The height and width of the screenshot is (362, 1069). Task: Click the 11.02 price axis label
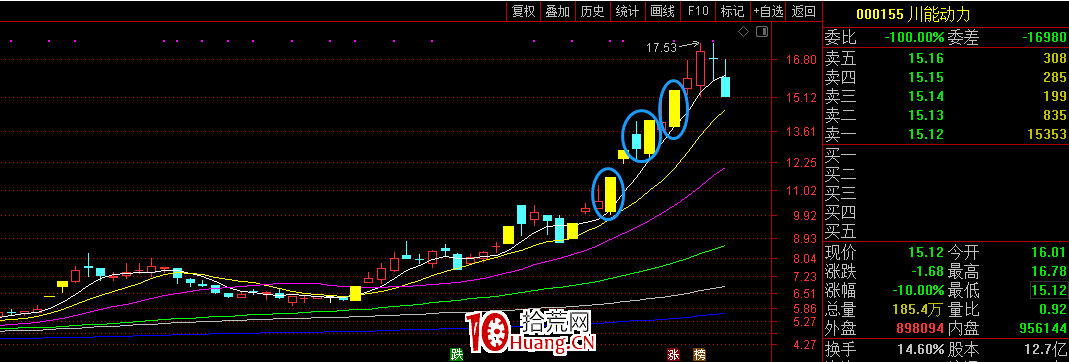(800, 191)
